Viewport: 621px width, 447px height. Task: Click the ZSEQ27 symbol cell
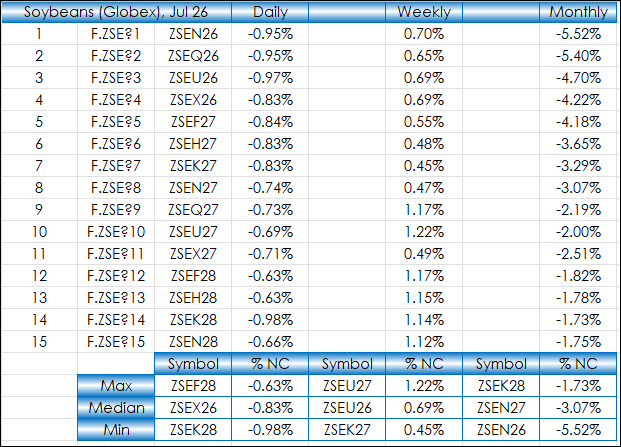coord(193,210)
